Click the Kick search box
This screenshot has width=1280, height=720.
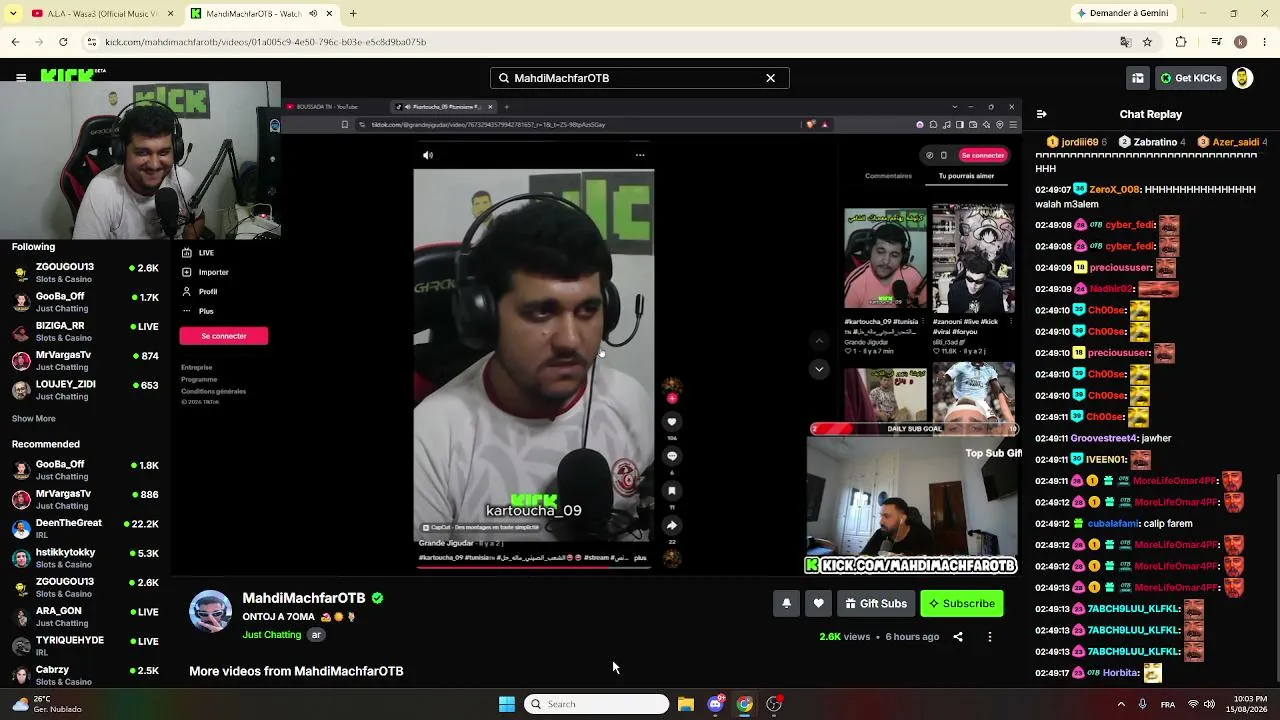[x=639, y=78]
